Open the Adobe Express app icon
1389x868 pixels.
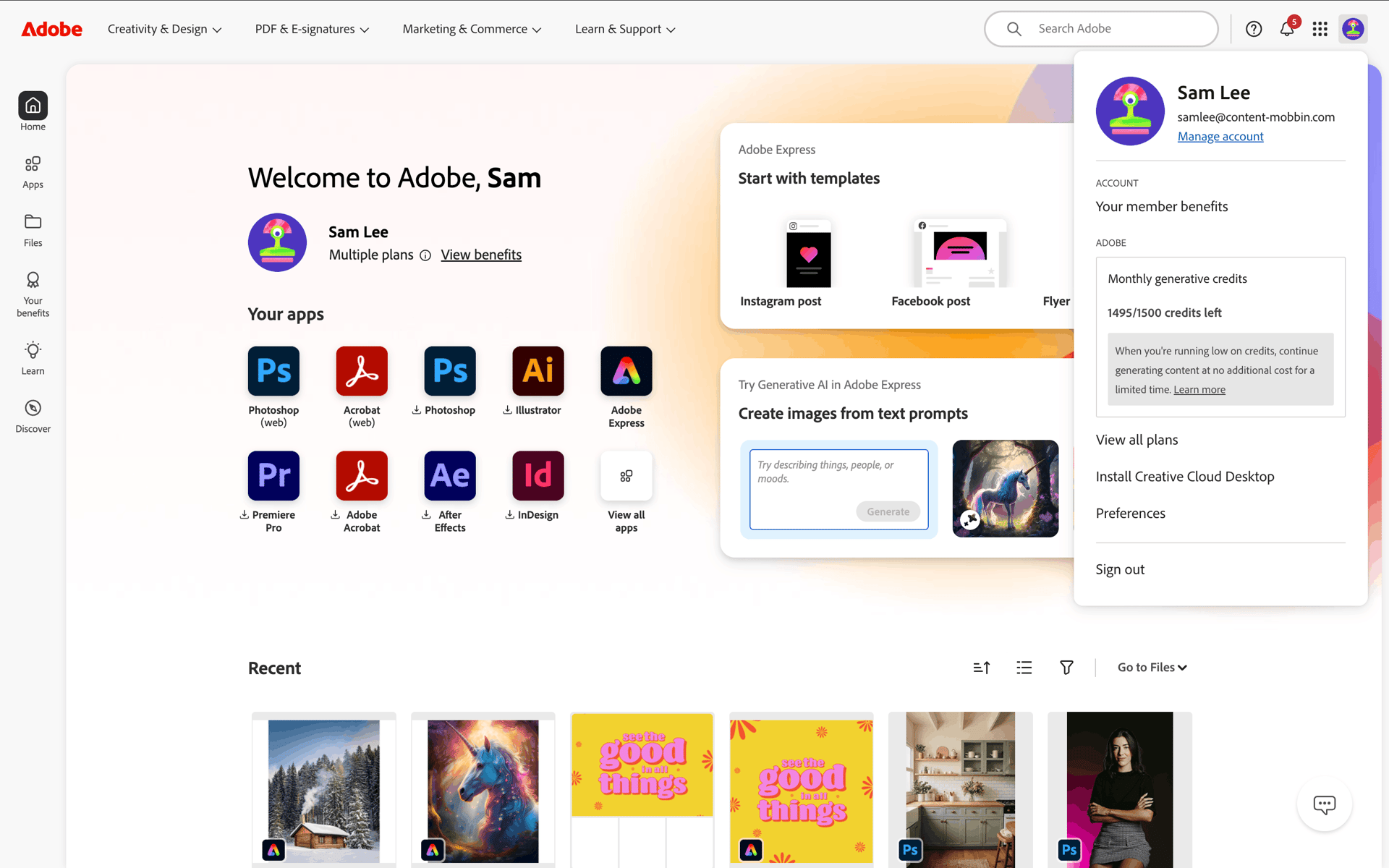(626, 371)
